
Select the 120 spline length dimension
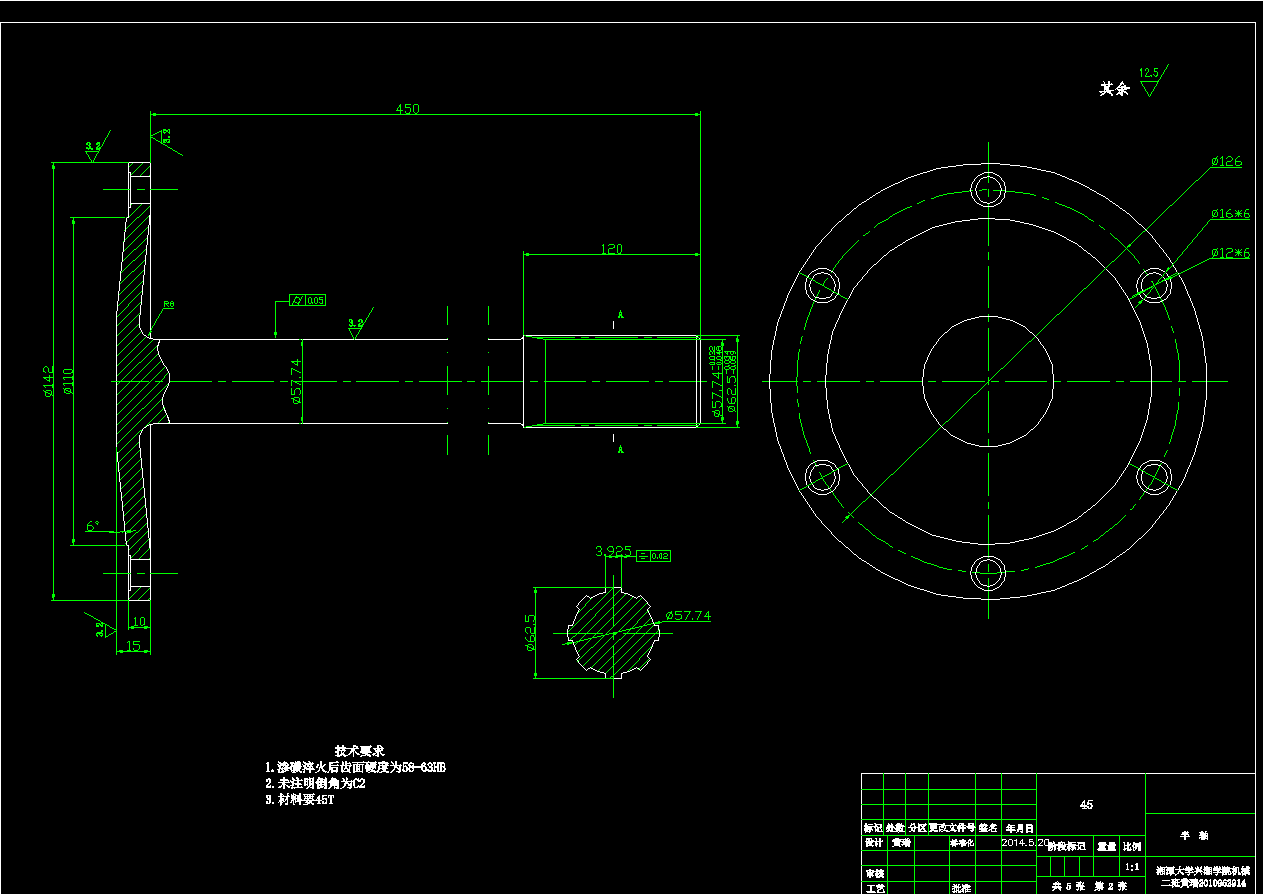click(610, 248)
